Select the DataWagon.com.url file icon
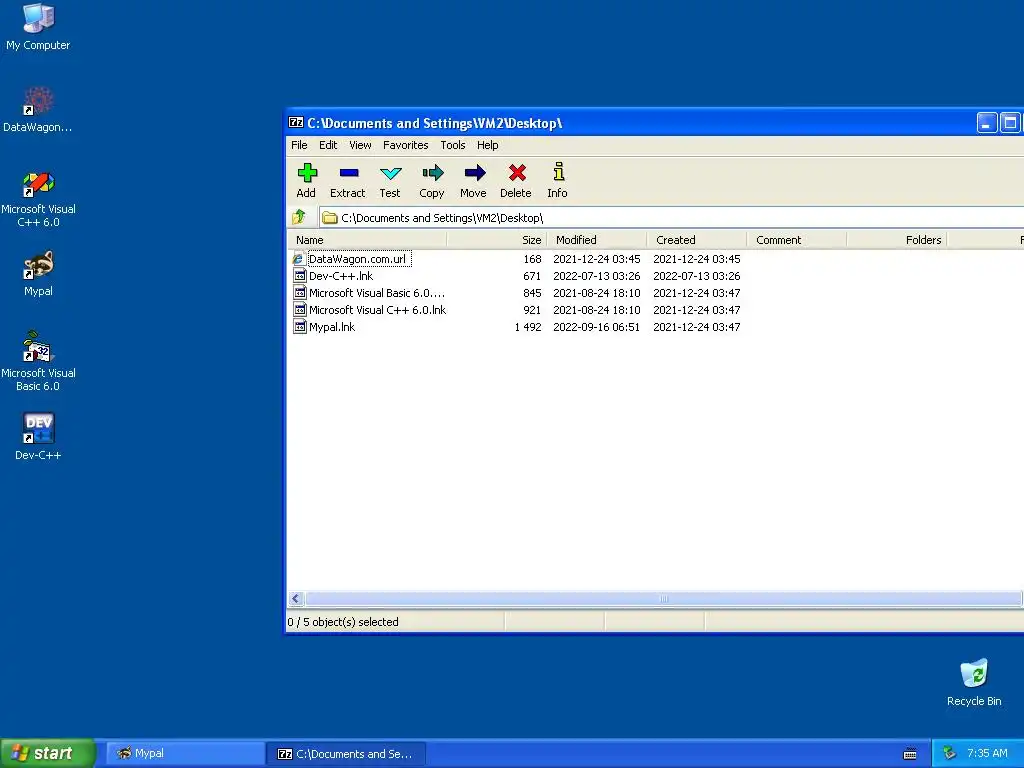The image size is (1024, 768). click(x=299, y=259)
